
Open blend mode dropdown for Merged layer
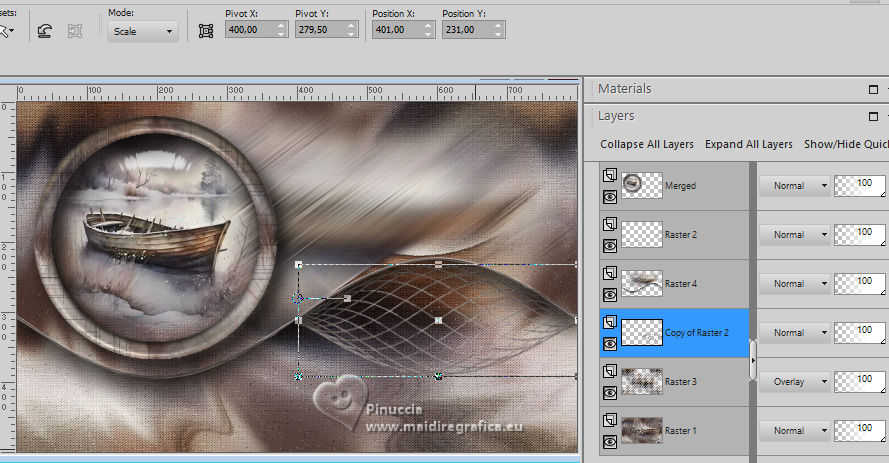pyautogui.click(x=794, y=186)
